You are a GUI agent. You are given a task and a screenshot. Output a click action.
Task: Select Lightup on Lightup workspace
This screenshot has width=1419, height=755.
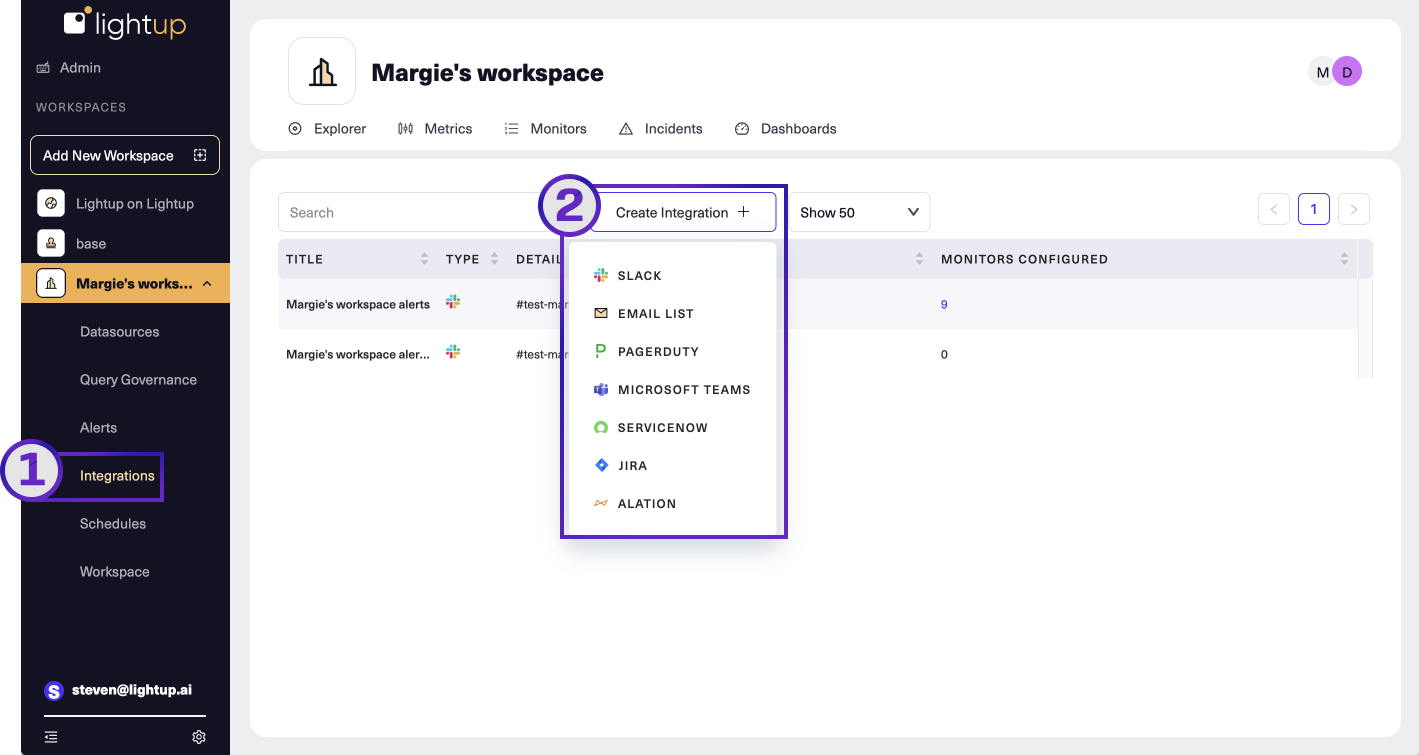pos(135,203)
